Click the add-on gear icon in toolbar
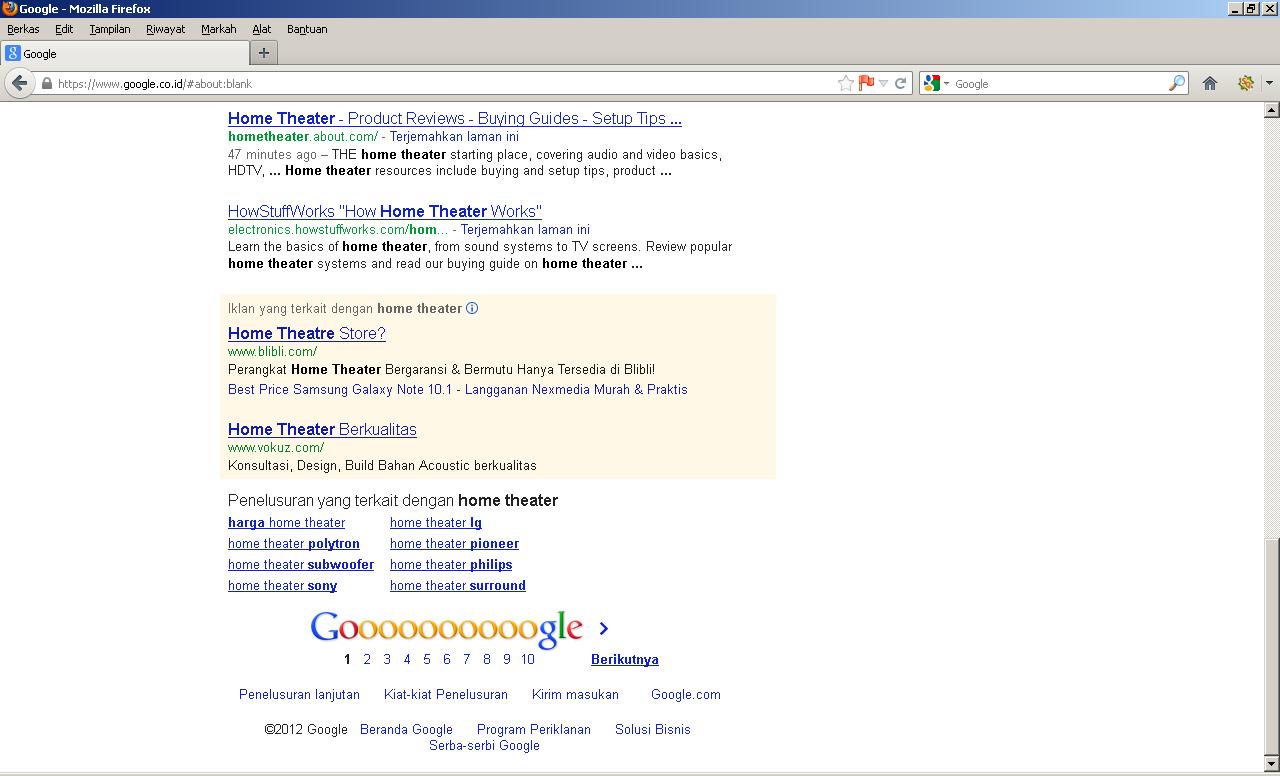Image resolution: width=1280 pixels, height=776 pixels. tap(1246, 83)
